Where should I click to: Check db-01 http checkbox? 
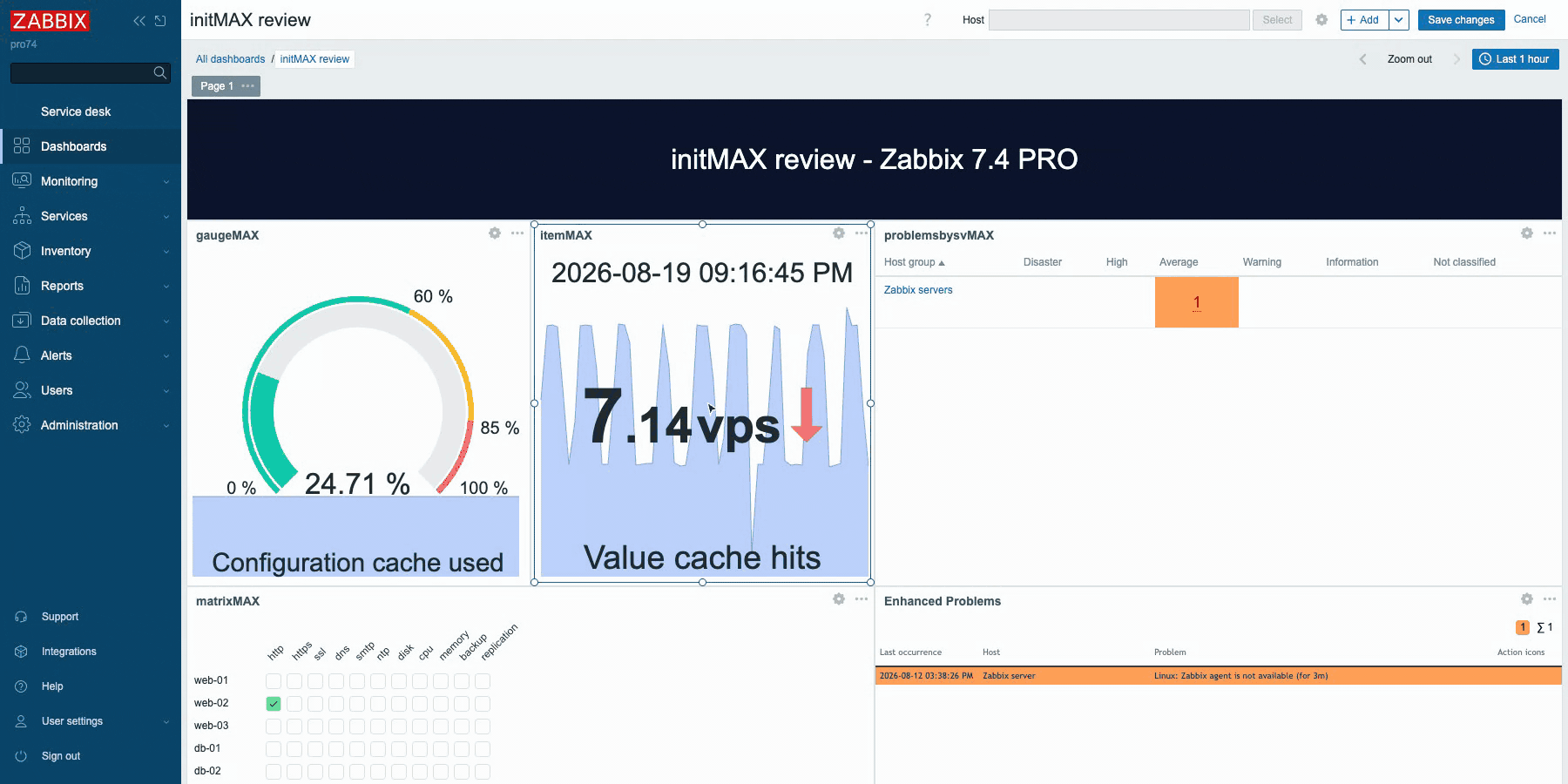274,749
